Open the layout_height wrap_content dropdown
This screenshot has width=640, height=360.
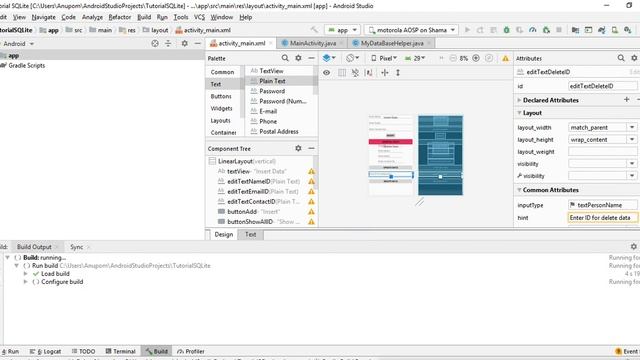pos(632,140)
